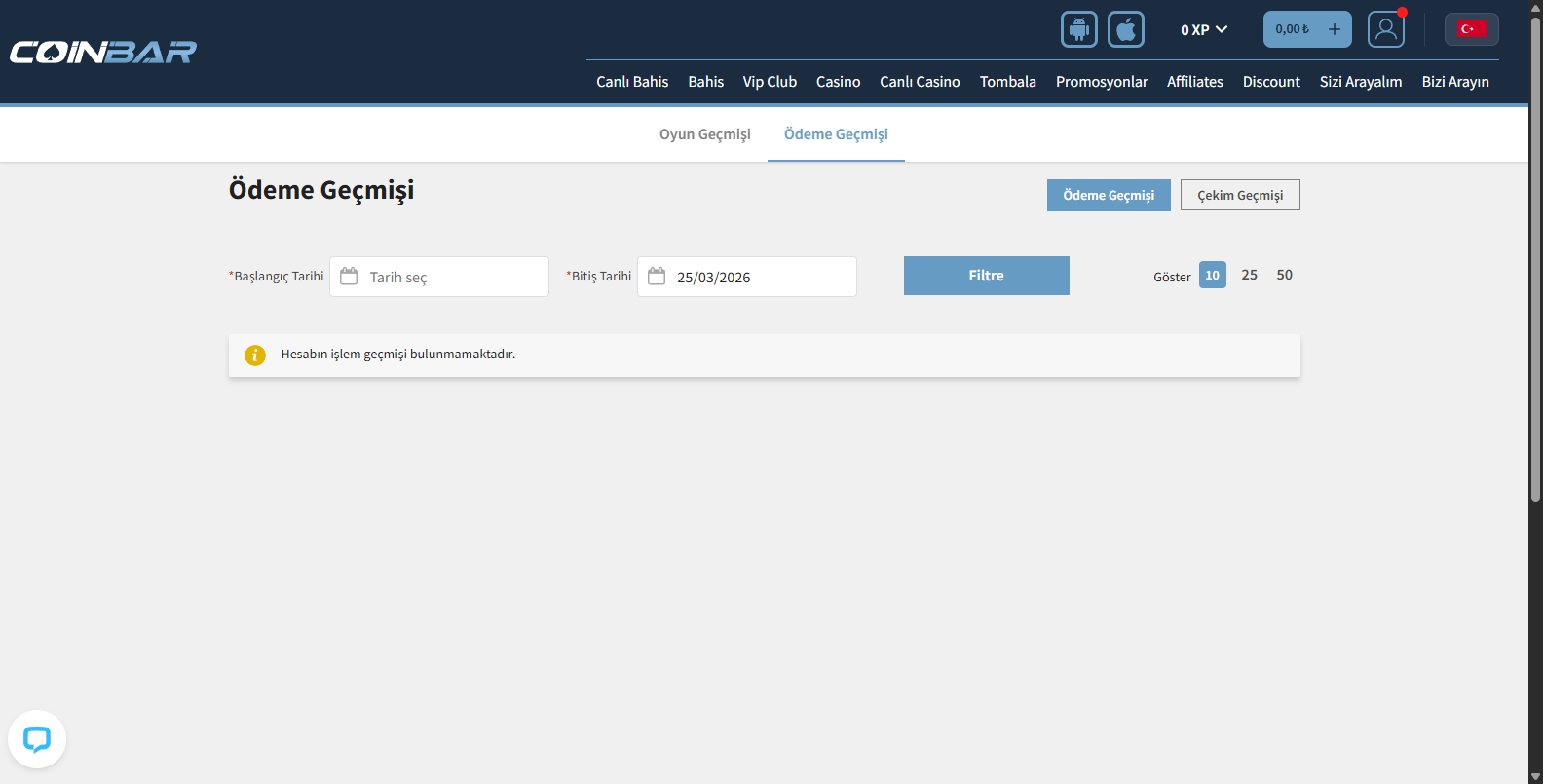The height and width of the screenshot is (784, 1543).
Task: Click the Çekim Geçmişi button
Action: (1240, 195)
